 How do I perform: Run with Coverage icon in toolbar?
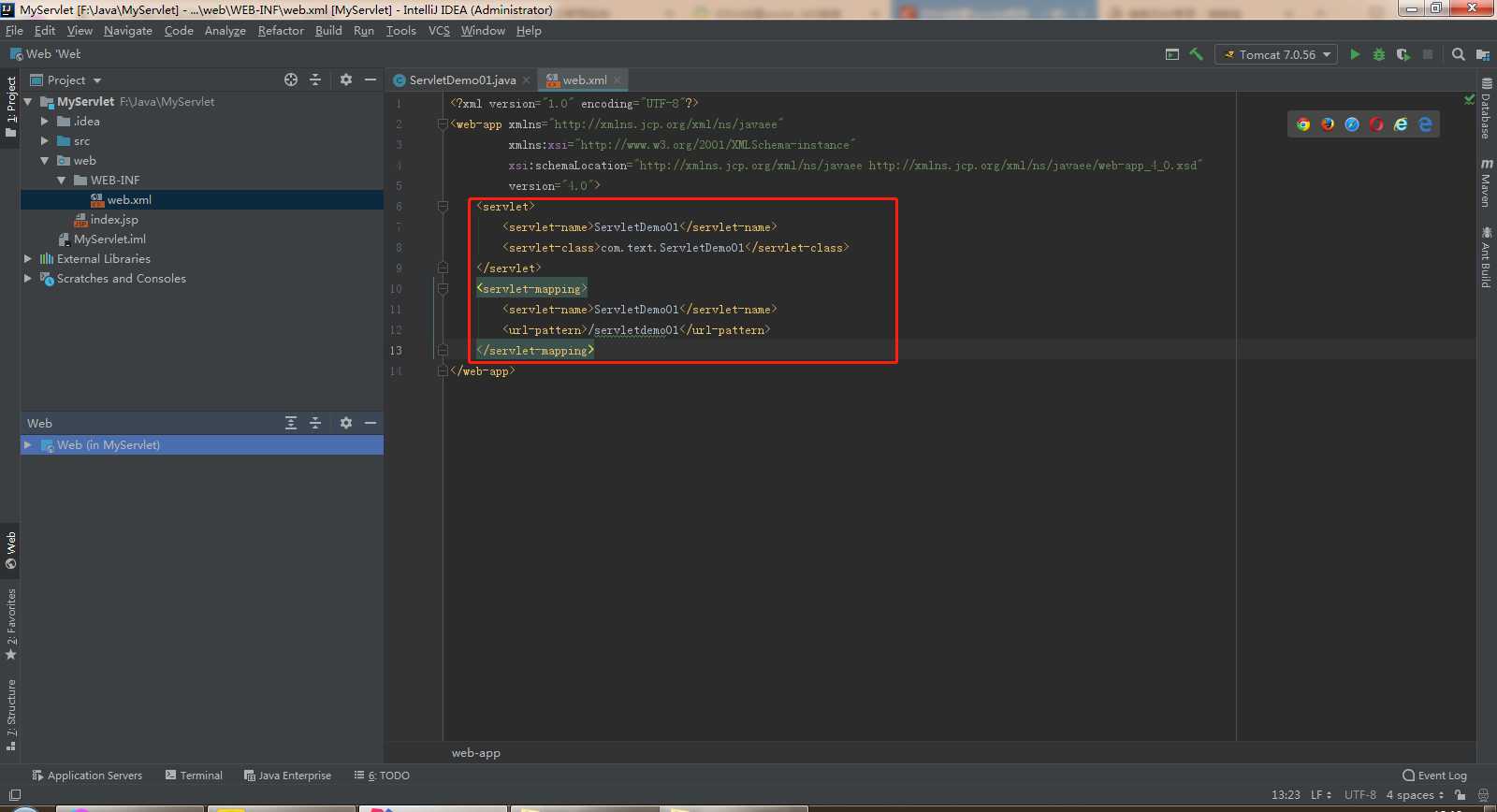(x=1403, y=54)
